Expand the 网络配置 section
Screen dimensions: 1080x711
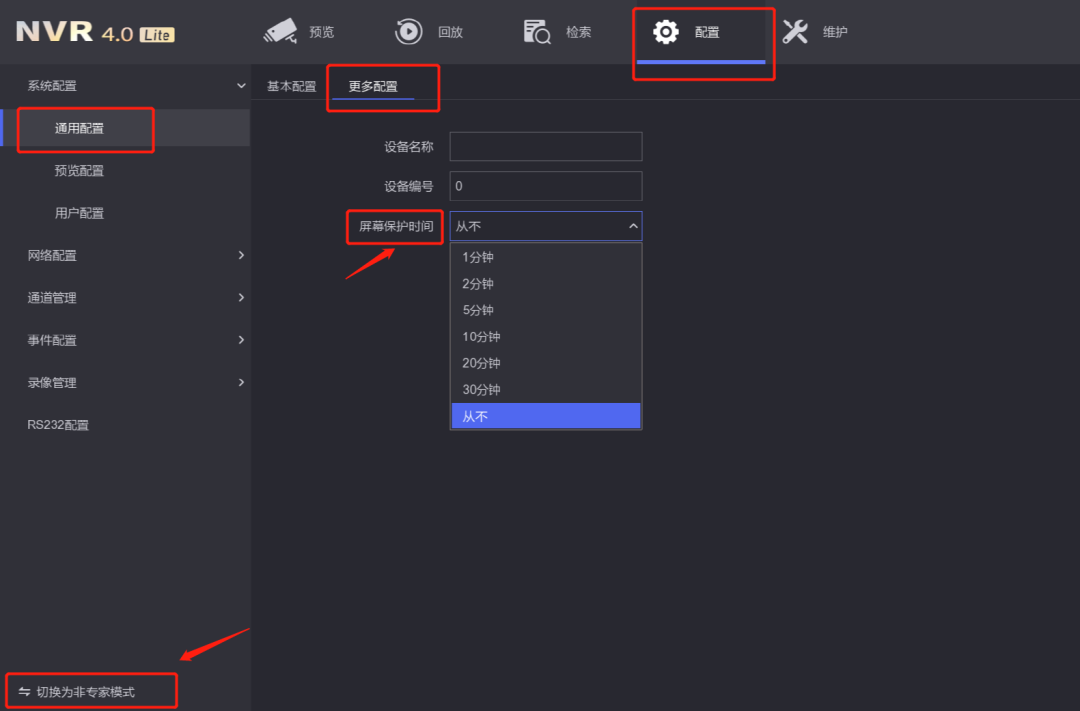[x=241, y=256]
